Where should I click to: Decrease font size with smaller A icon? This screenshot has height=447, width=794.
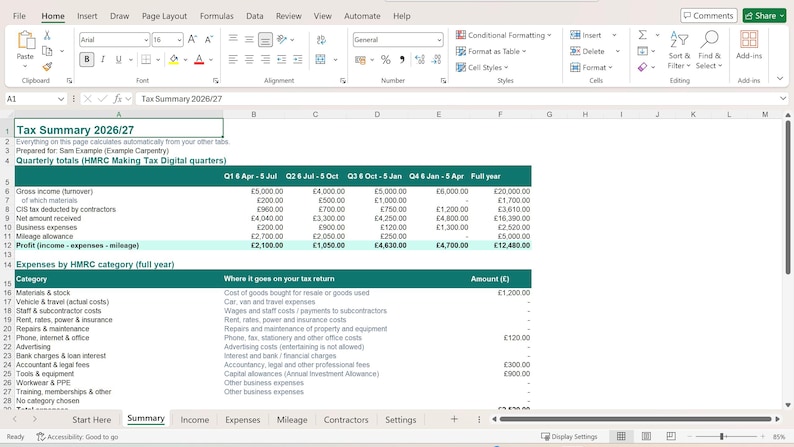point(209,39)
